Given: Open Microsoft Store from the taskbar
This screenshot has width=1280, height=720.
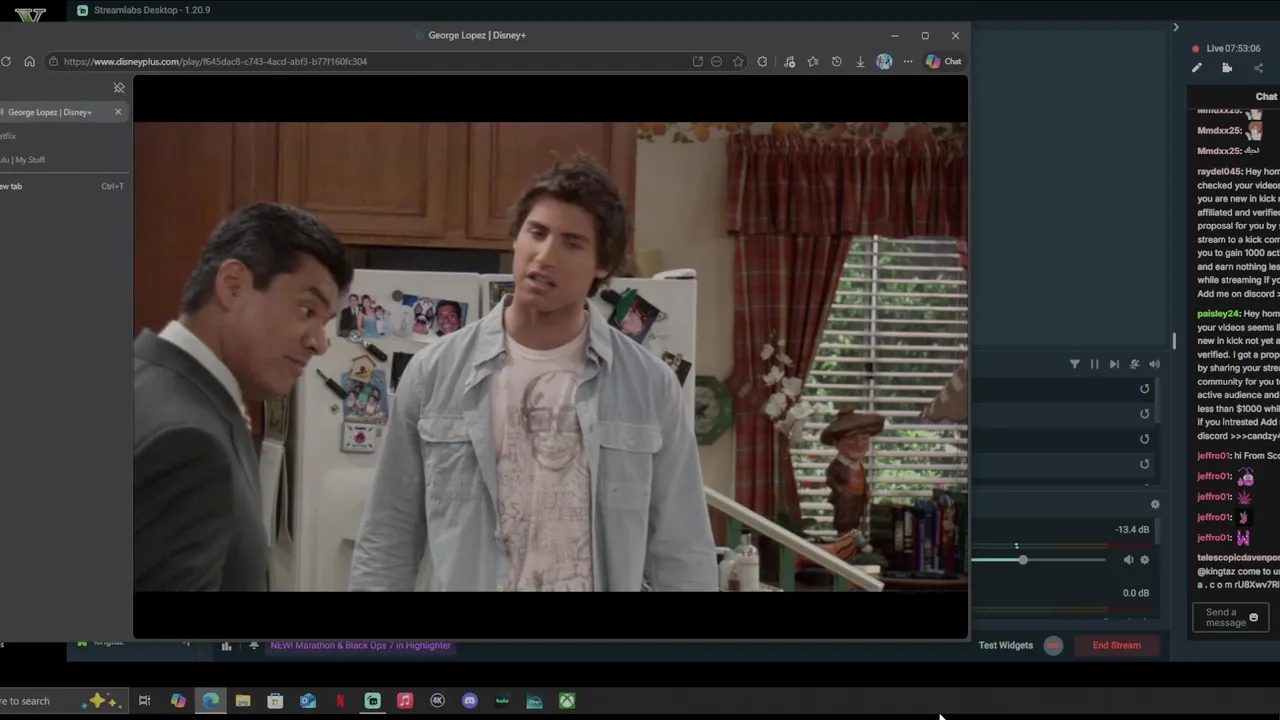Looking at the screenshot, I should (275, 701).
